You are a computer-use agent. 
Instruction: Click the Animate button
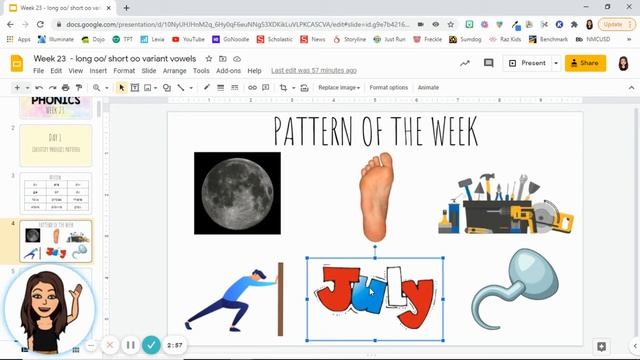(428, 88)
